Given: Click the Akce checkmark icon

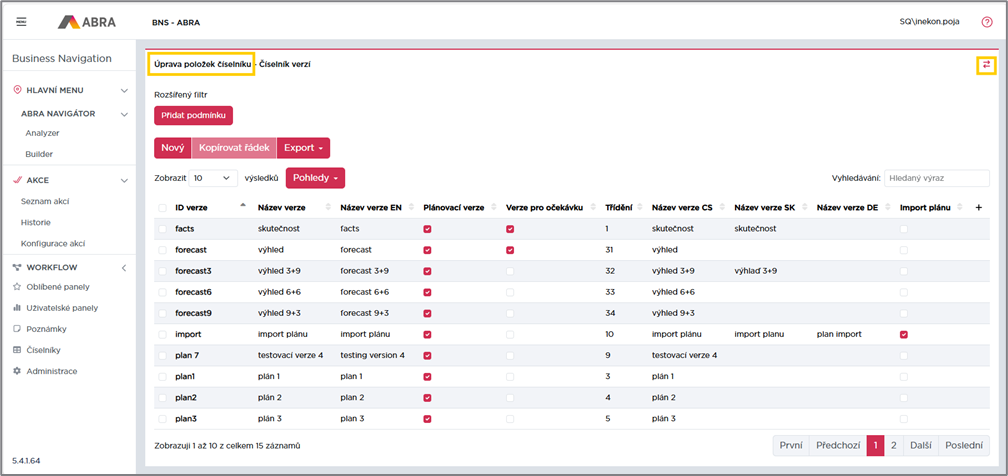Looking at the screenshot, I should tap(17, 180).
